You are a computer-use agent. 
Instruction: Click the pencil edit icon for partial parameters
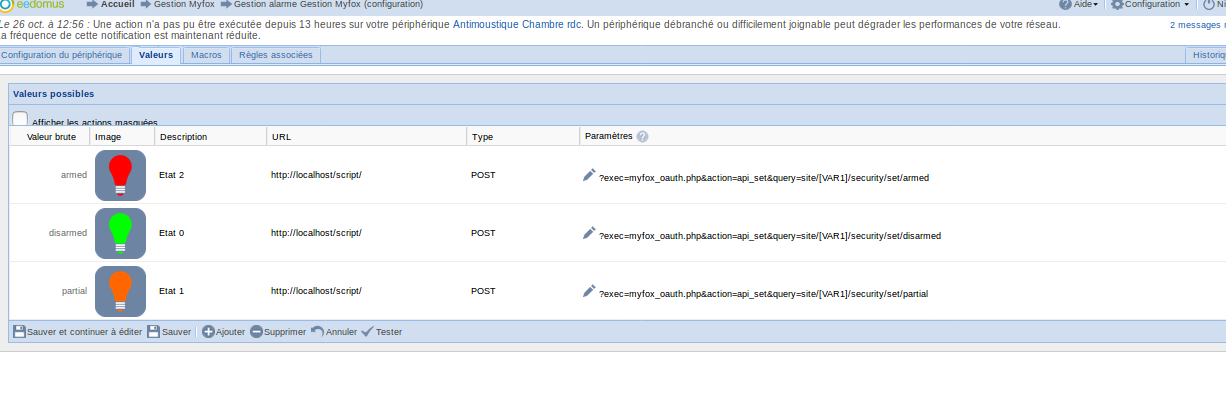[x=589, y=291]
